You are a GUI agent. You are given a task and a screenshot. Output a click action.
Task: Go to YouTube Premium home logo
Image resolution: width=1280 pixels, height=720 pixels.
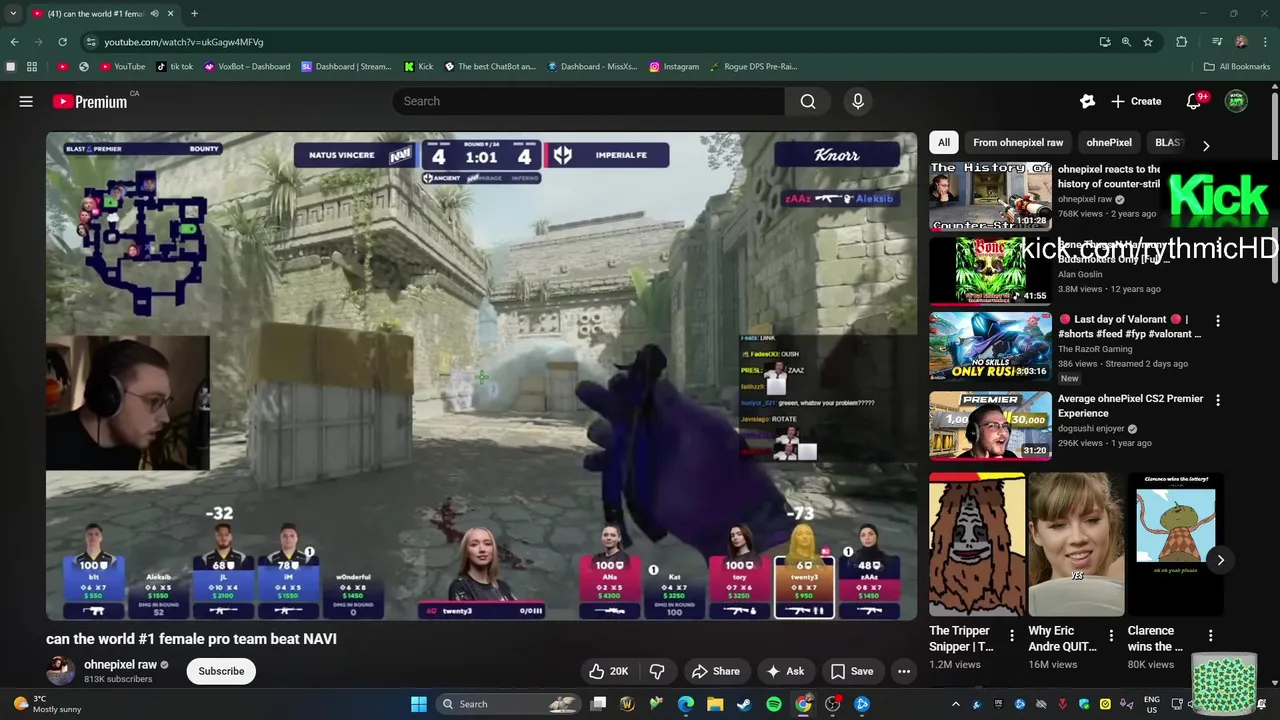tap(90, 101)
